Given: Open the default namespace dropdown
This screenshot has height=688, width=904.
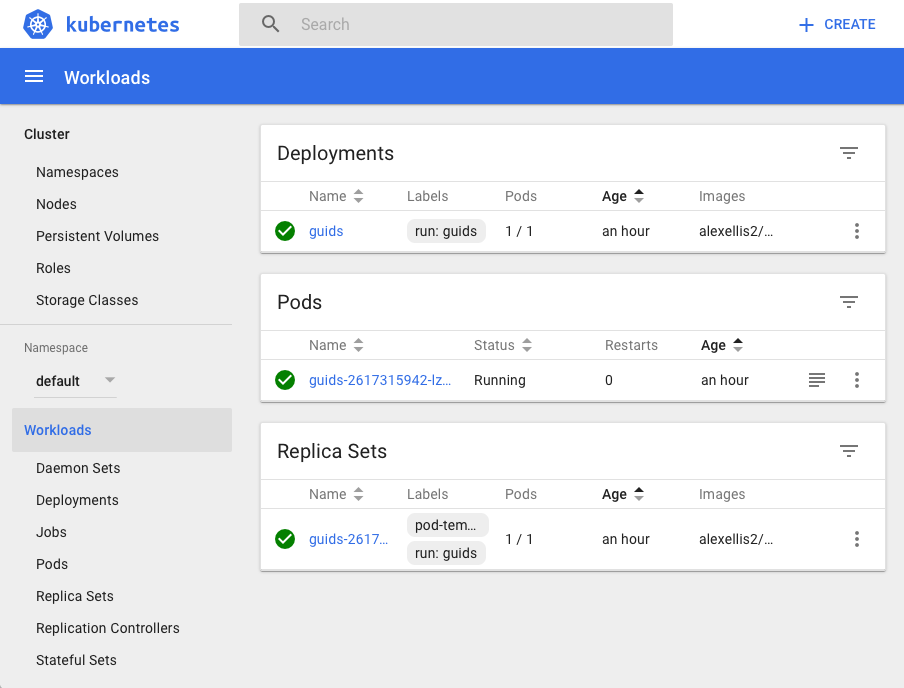Looking at the screenshot, I should pyautogui.click(x=75, y=380).
